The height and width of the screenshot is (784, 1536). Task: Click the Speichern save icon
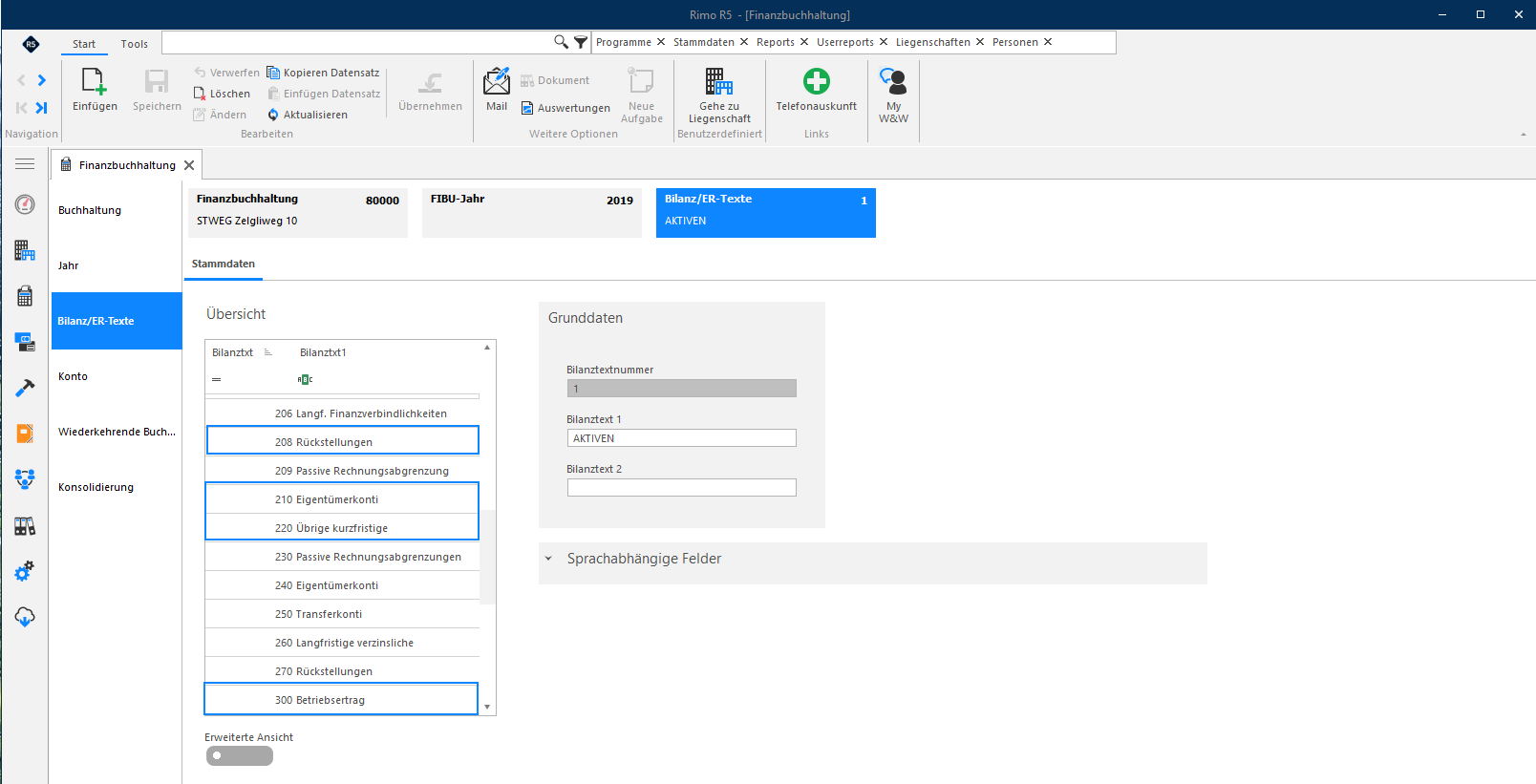tap(157, 81)
